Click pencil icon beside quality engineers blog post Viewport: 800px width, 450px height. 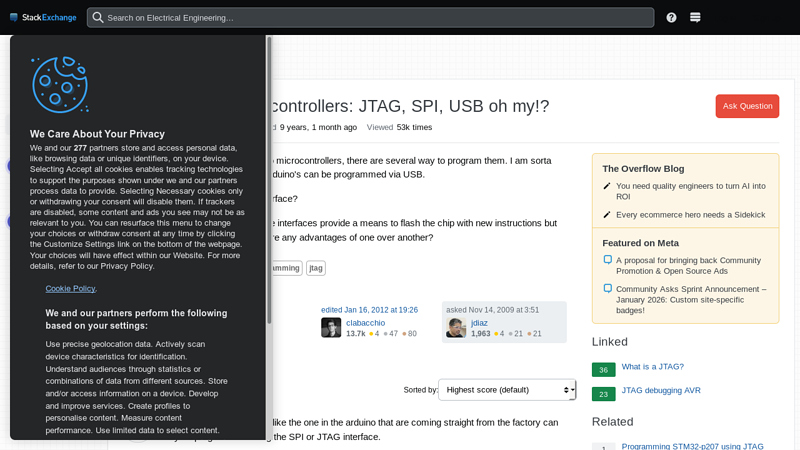(607, 186)
